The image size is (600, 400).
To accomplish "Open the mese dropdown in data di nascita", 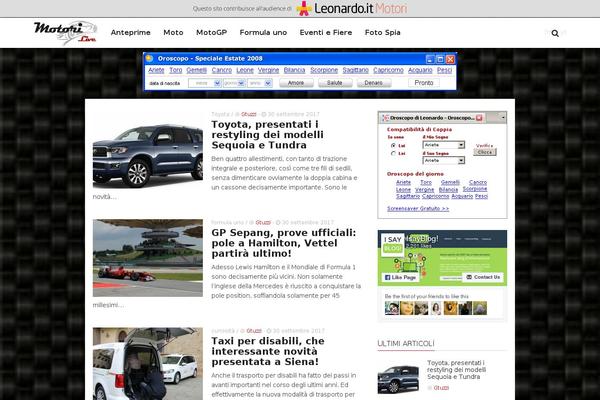I will (205, 83).
